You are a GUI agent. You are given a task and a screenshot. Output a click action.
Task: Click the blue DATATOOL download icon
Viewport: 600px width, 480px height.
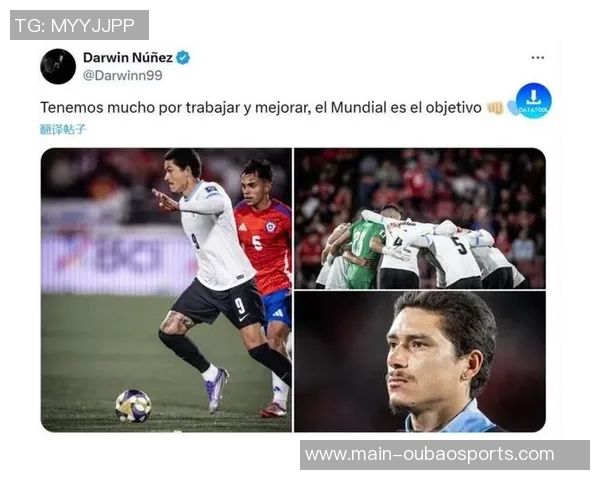[x=533, y=101]
